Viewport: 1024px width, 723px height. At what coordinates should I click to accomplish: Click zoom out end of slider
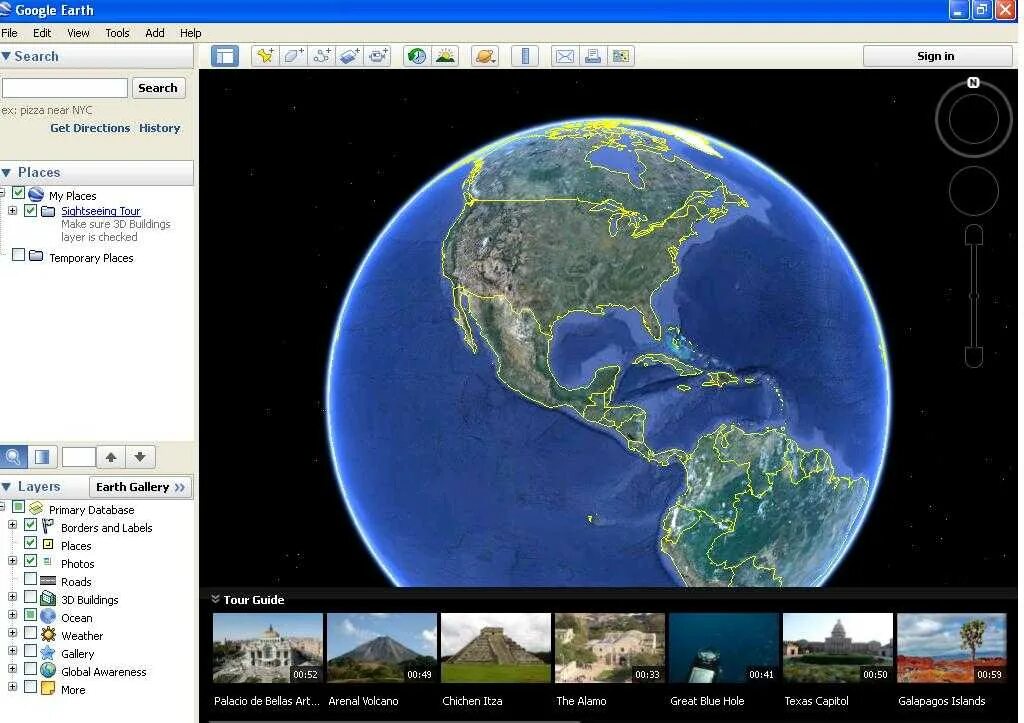(974, 357)
